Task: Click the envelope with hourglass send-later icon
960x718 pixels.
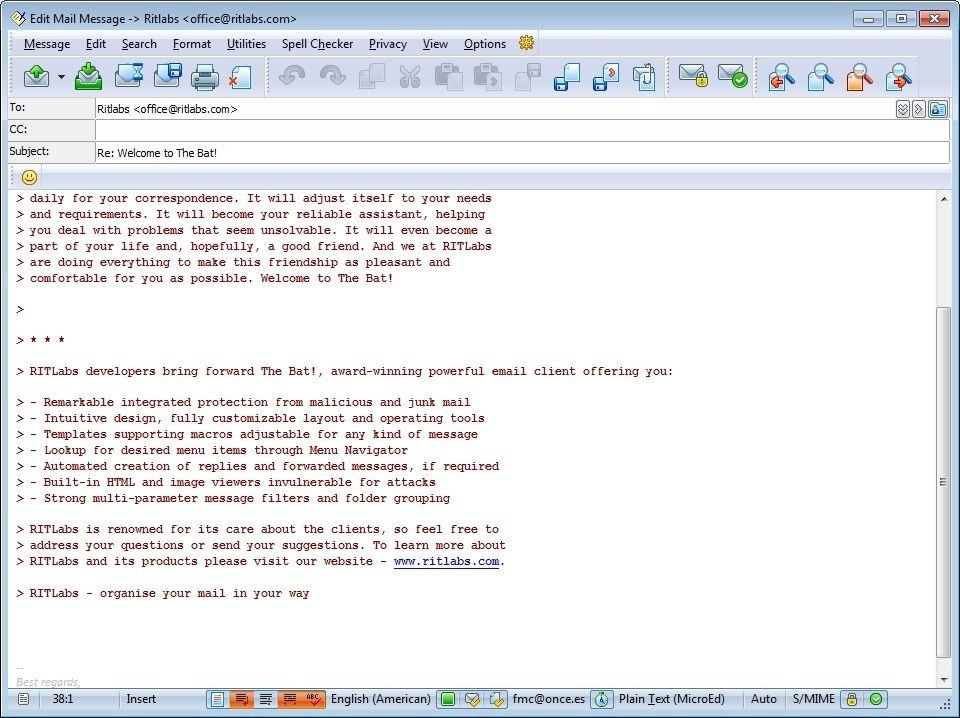Action: tap(129, 77)
